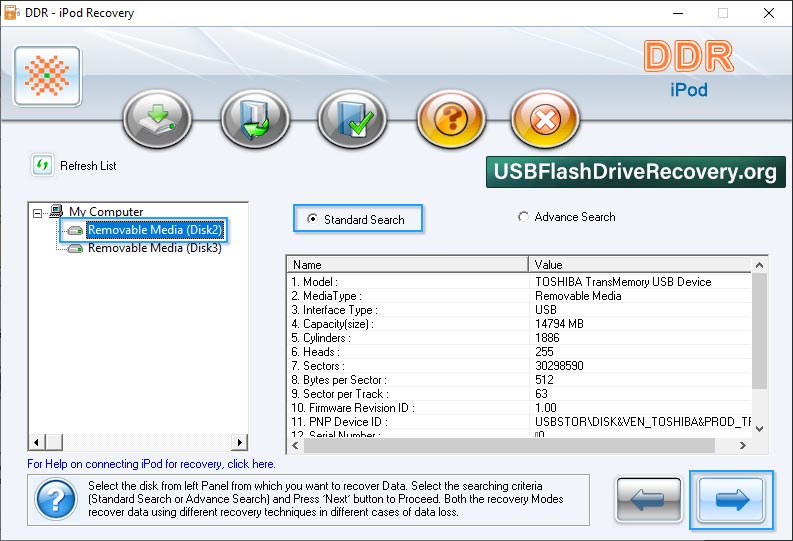Open the iPod connection help link

151,464
